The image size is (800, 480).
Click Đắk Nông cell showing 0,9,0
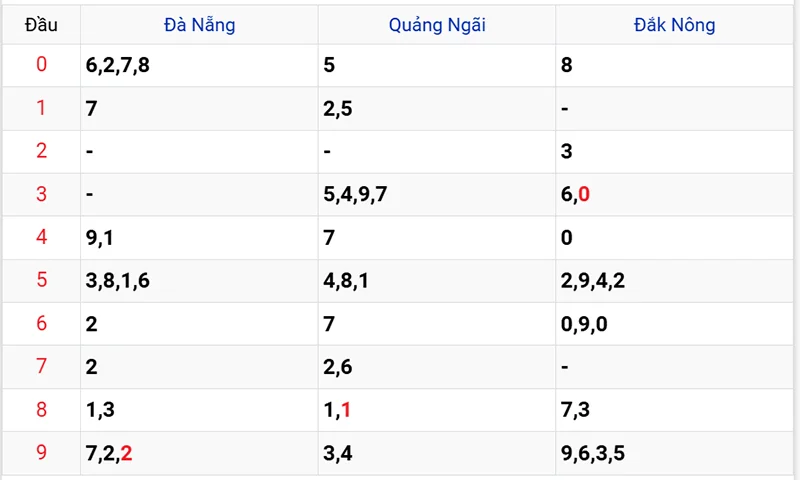coord(584,324)
